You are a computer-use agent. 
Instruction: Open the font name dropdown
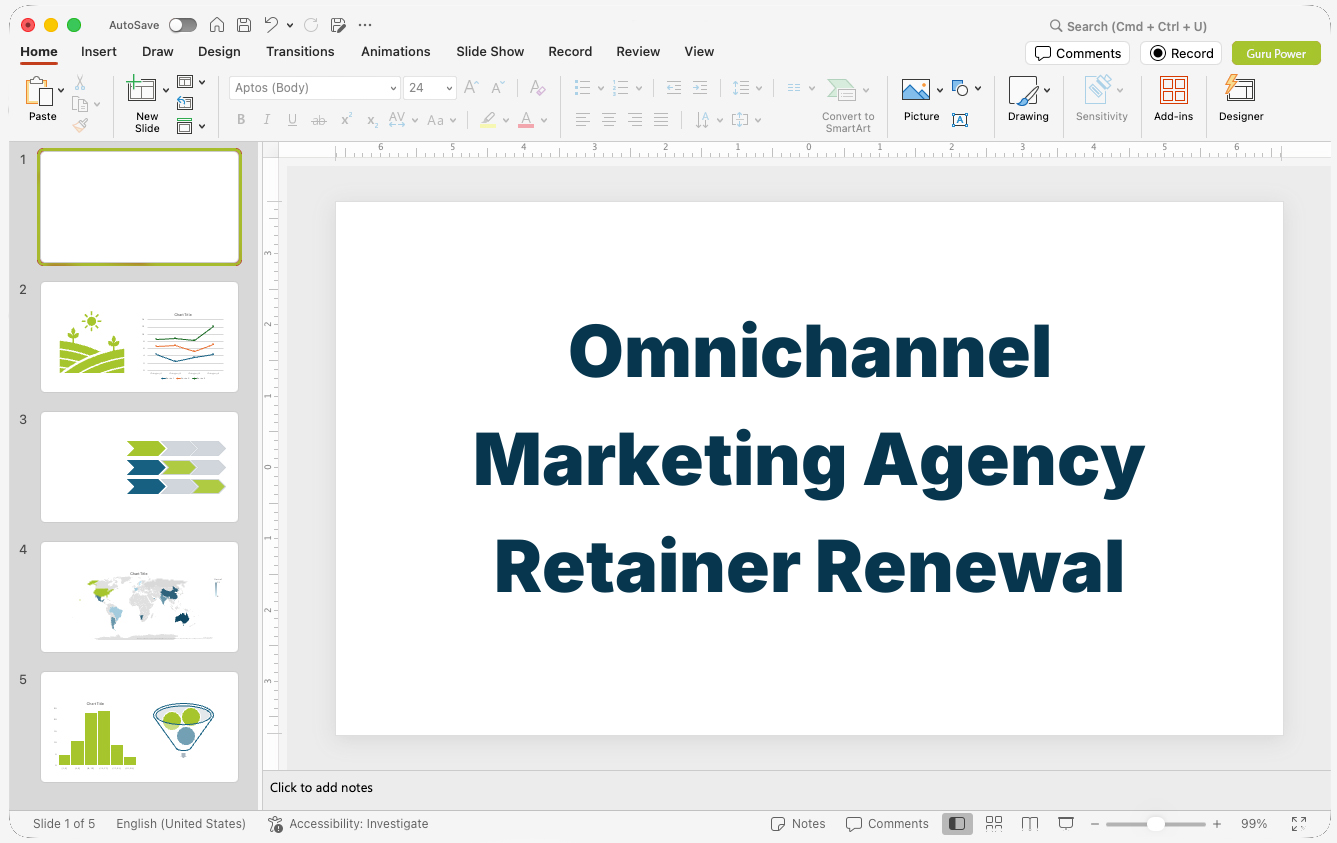point(393,88)
